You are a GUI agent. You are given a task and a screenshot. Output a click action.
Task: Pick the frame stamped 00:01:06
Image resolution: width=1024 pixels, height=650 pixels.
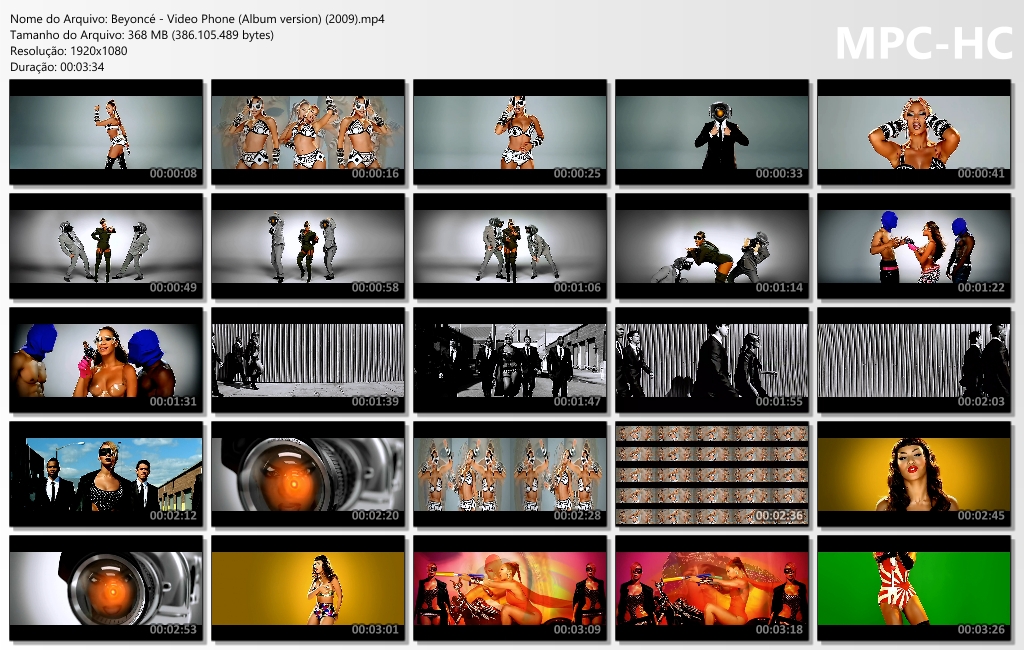tap(510, 246)
